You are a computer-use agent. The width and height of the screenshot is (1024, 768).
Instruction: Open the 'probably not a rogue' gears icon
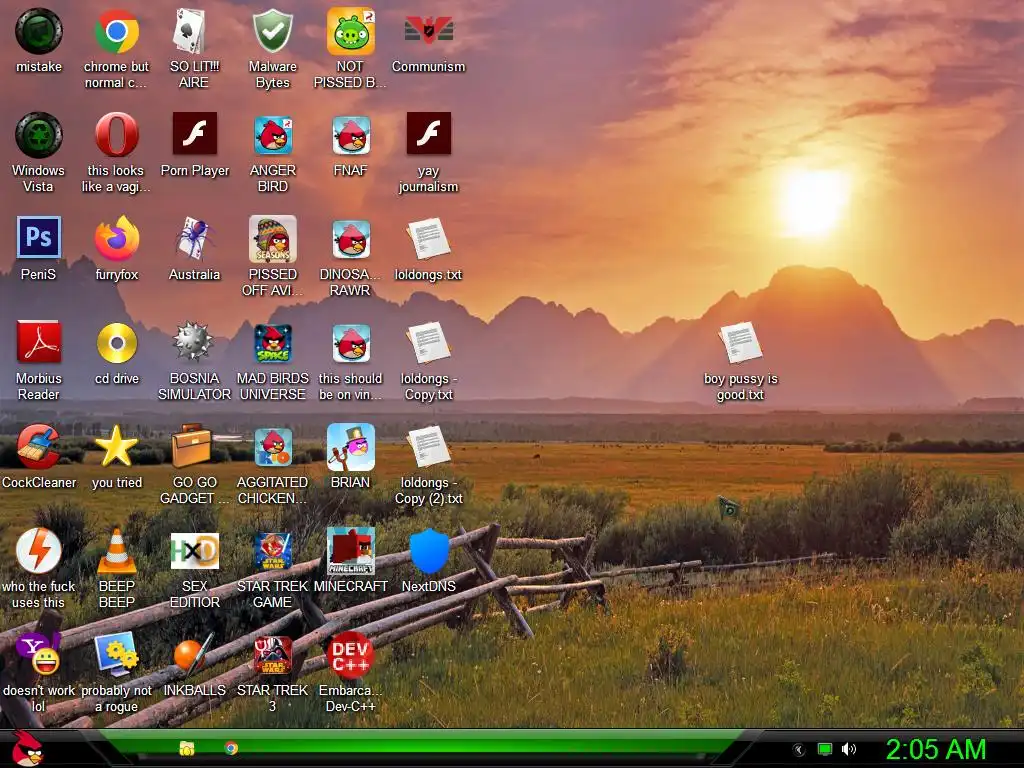click(116, 654)
